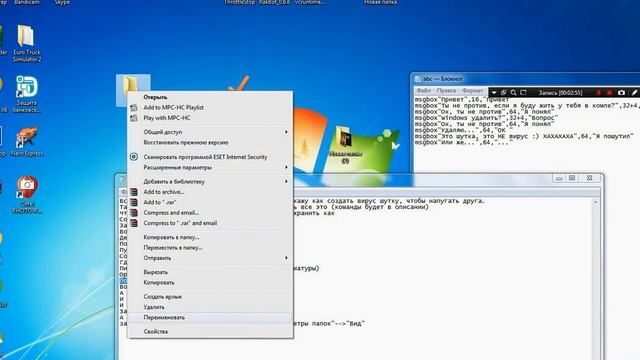640x360 pixels.
Task: Open the Файл menu in abc — Блокнот
Action: [x=424, y=90]
